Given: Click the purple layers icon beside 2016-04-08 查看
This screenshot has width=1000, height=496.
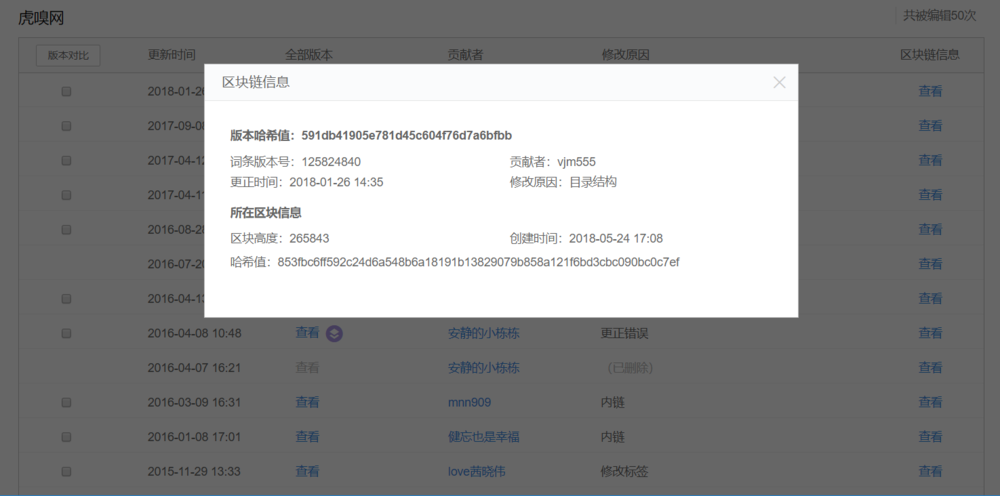Looking at the screenshot, I should coord(334,333).
